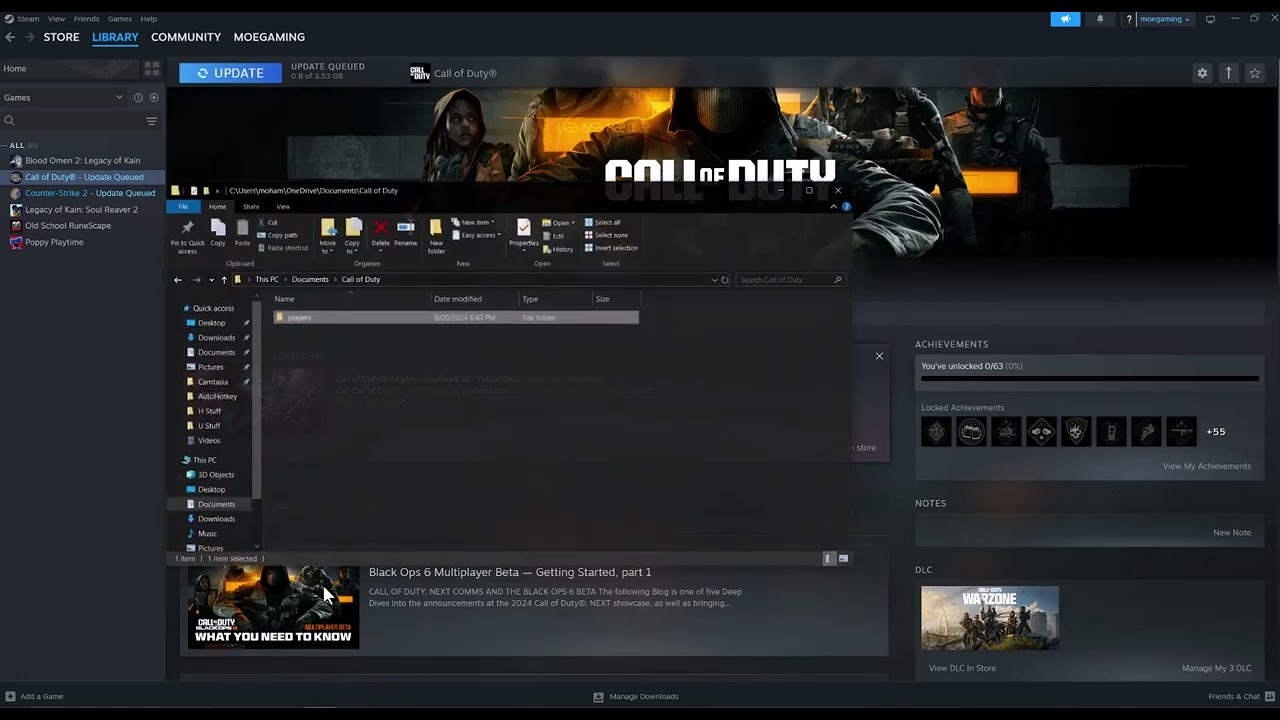Click the ready-to-play filter icon
1280x720 pixels.
(x=154, y=97)
